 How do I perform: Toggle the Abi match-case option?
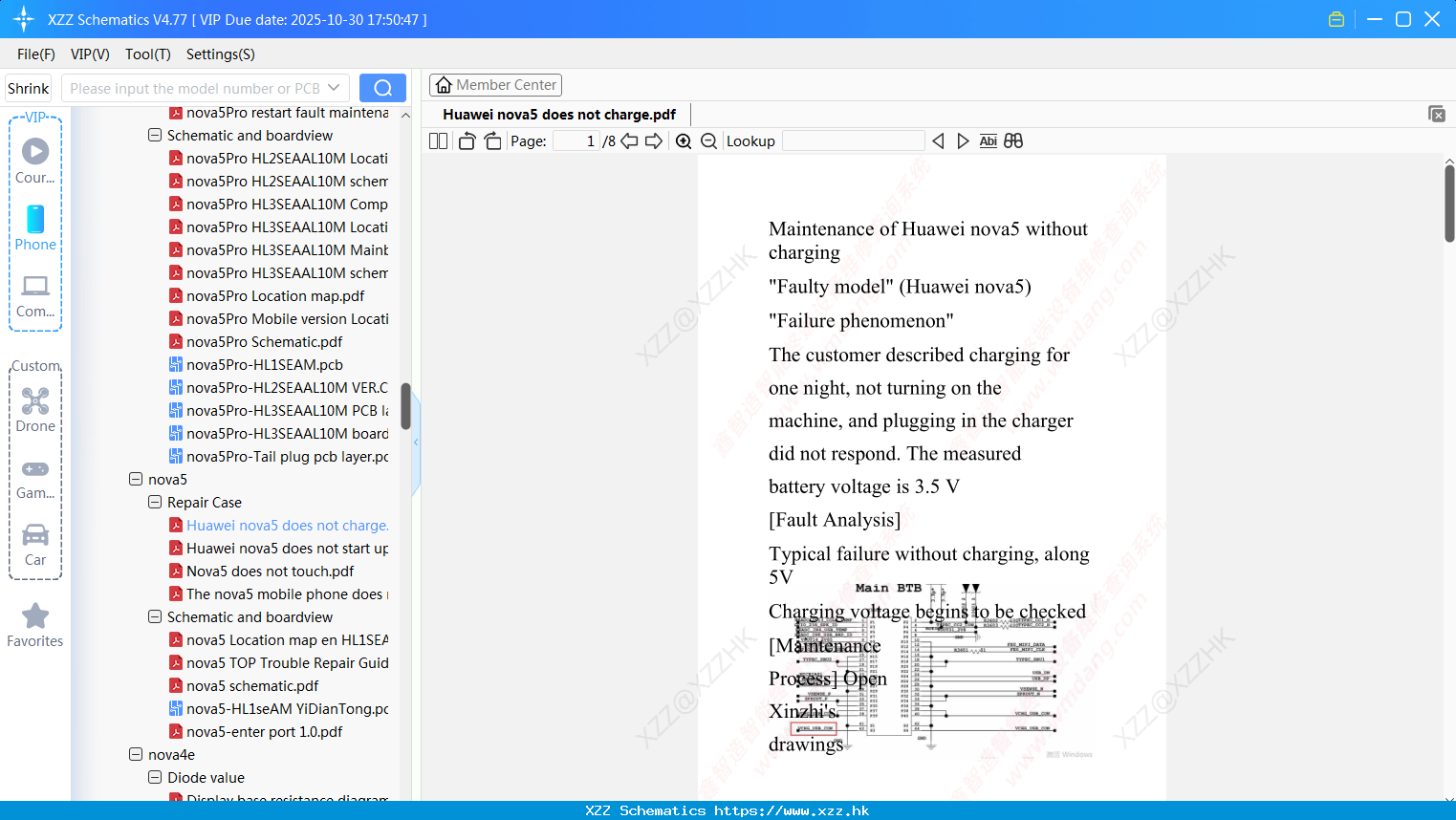click(x=989, y=141)
